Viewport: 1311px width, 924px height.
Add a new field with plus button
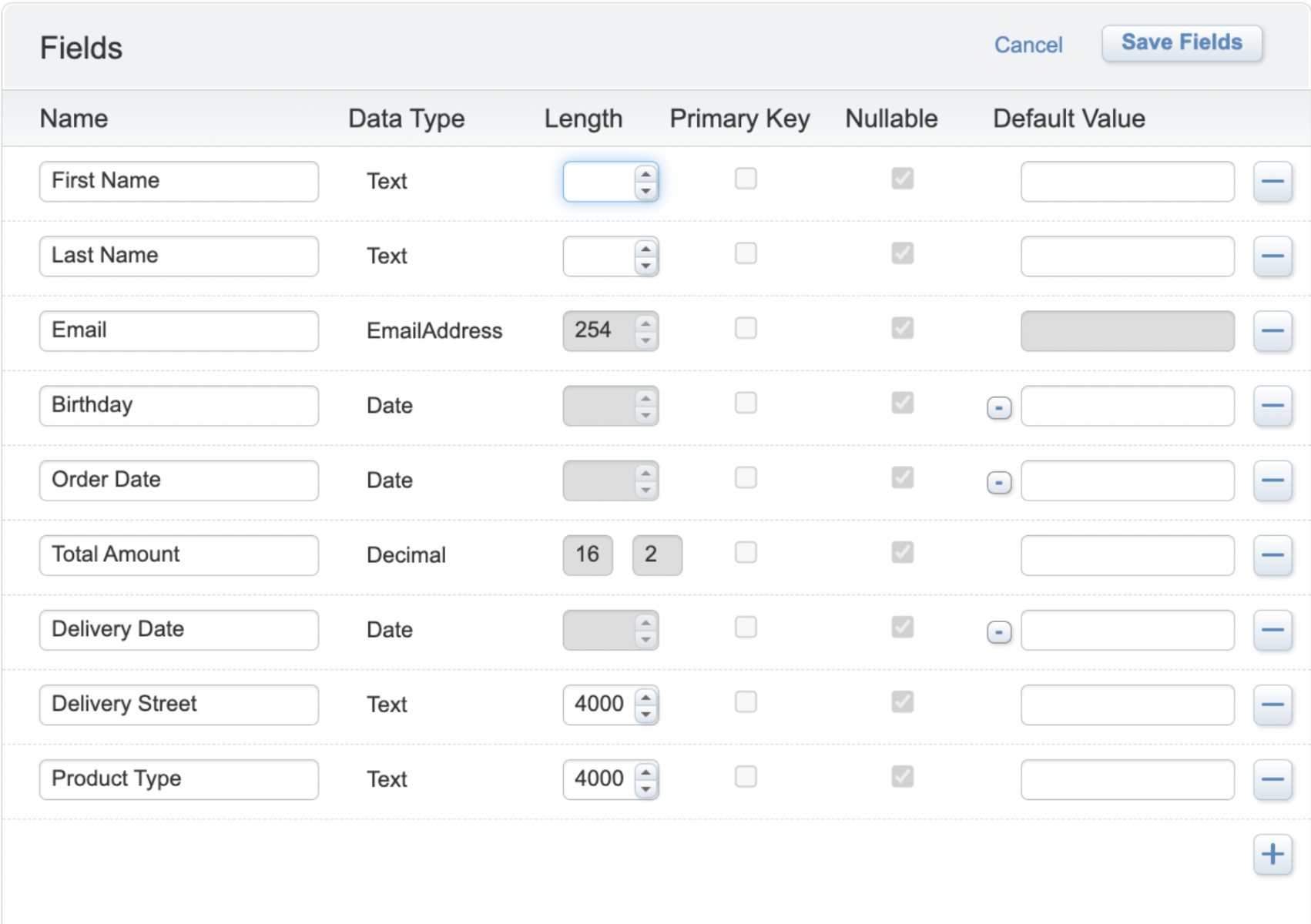(1272, 854)
